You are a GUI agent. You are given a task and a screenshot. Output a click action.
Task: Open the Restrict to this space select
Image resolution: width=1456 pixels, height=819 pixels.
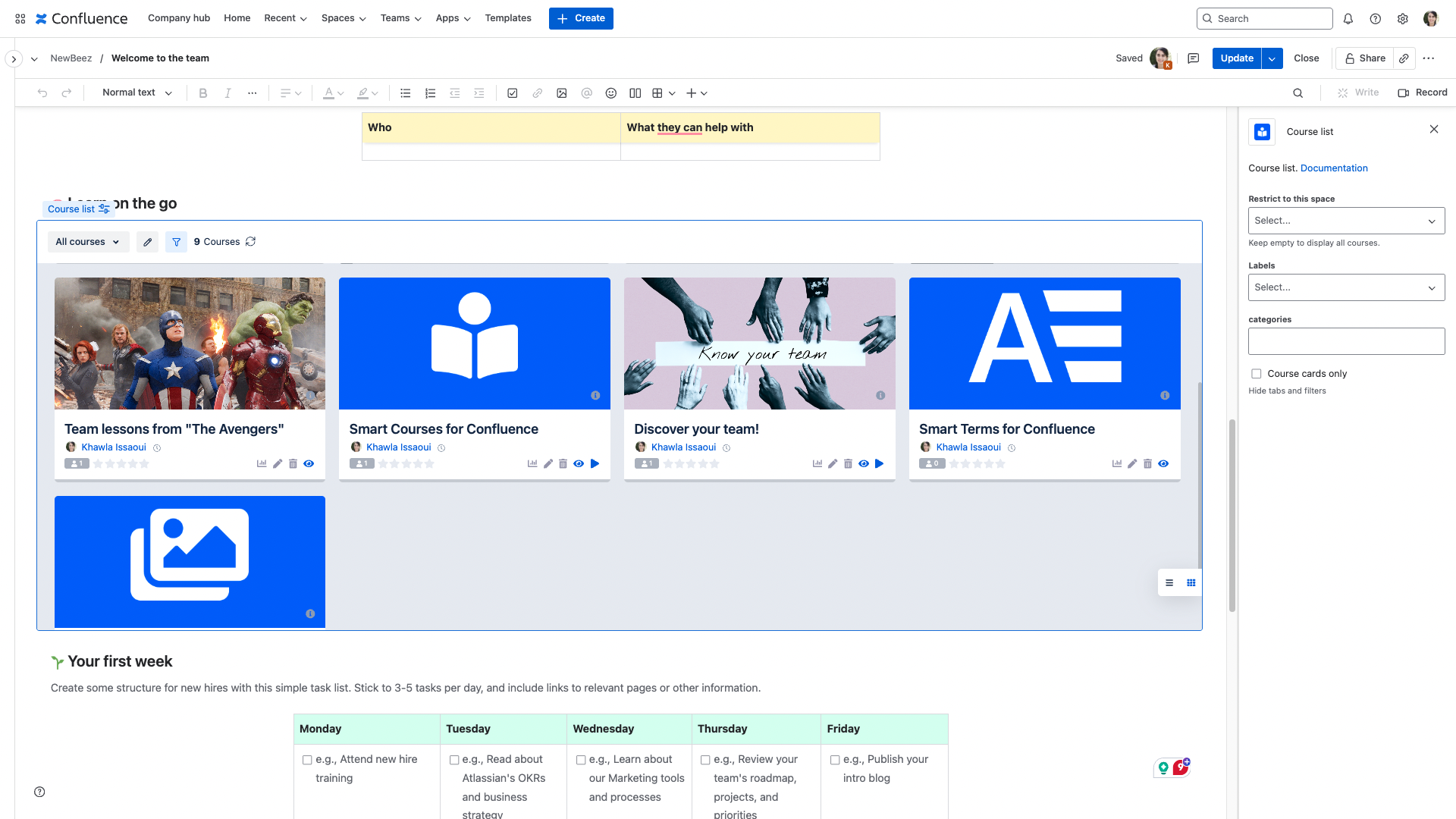(x=1347, y=221)
